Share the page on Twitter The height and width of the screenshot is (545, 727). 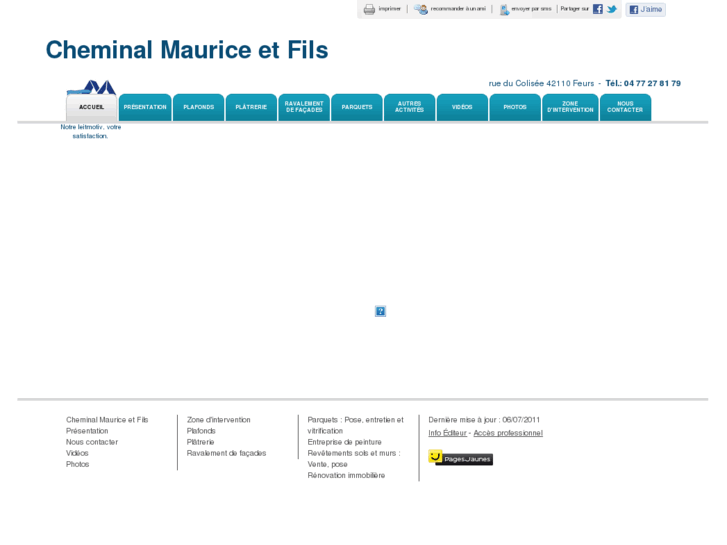(612, 9)
